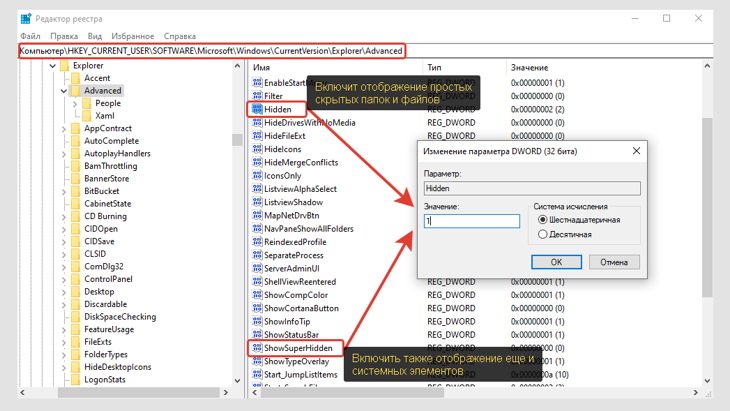
Task: Click the ShellViewReentered value icon
Action: 257,282
